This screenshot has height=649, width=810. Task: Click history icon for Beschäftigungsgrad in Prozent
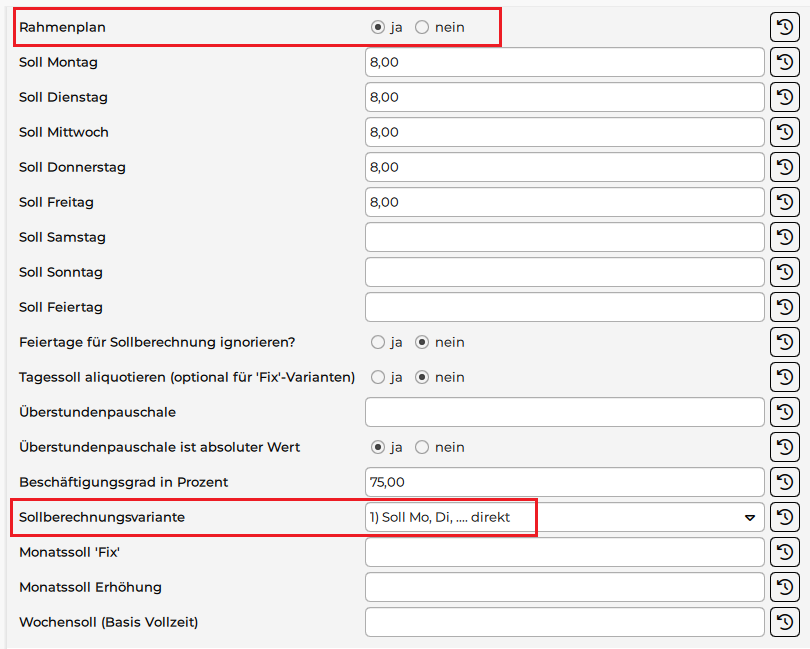[785, 482]
